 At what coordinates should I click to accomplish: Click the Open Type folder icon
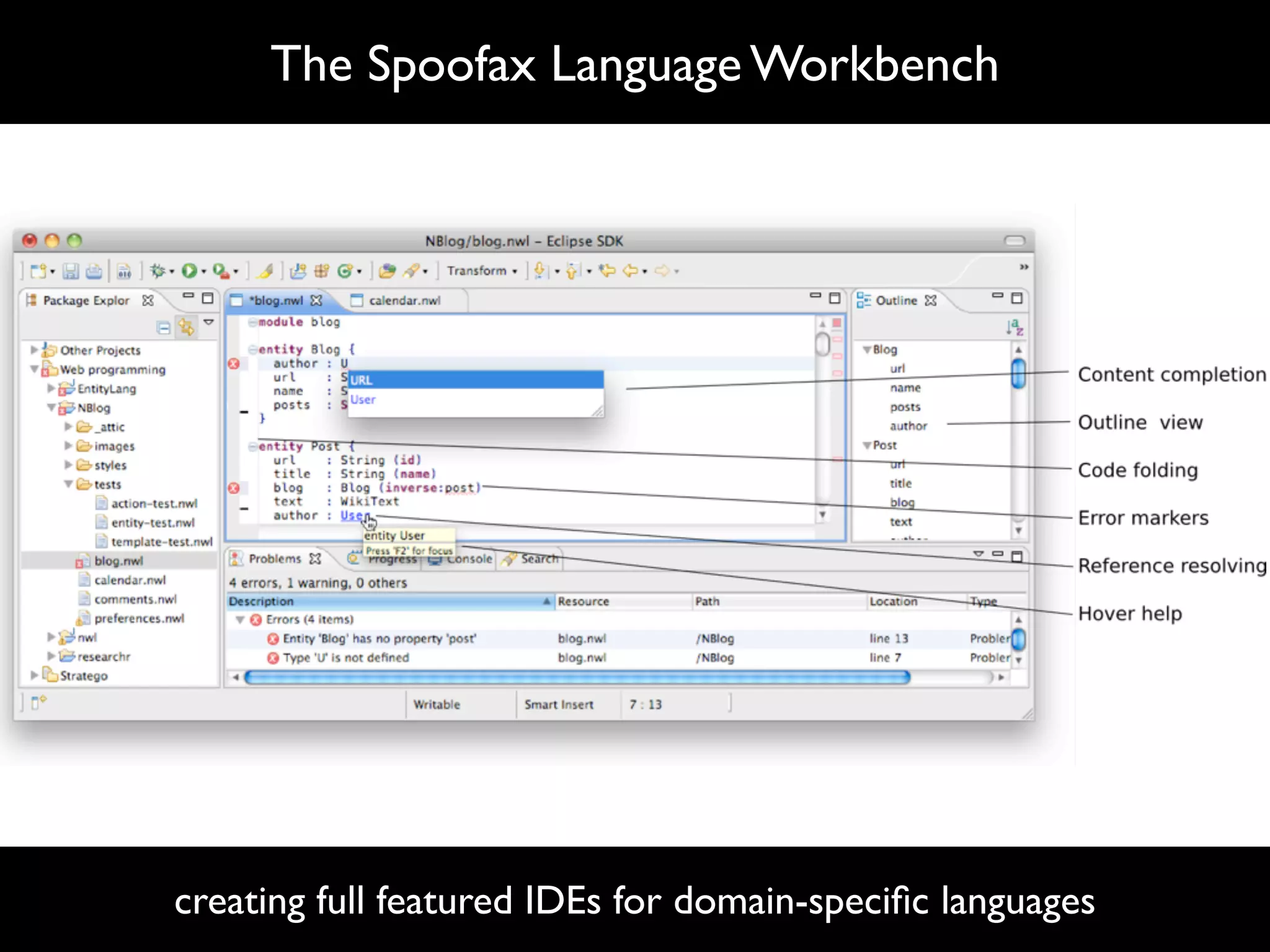point(388,271)
